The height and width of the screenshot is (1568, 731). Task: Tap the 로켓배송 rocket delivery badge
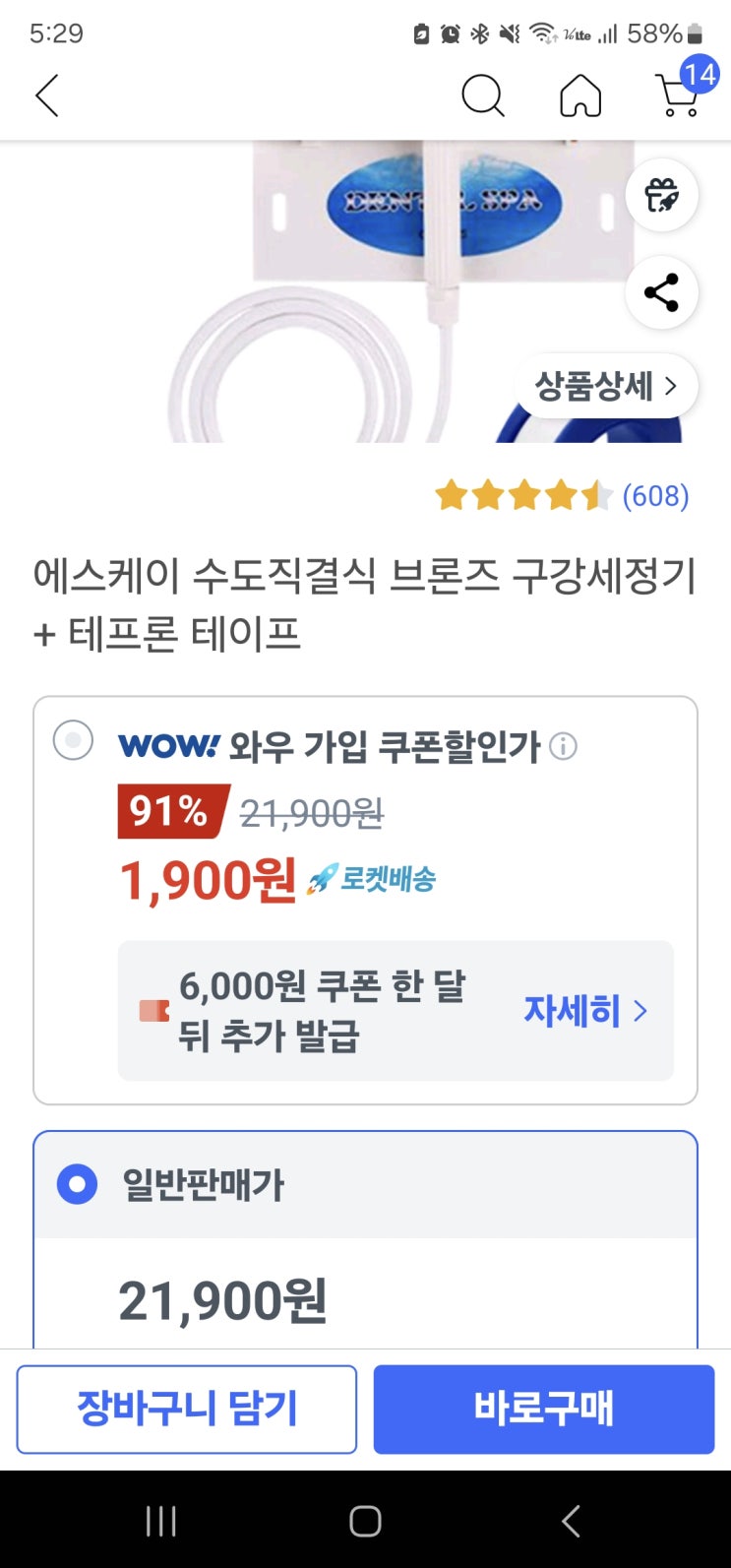[372, 879]
